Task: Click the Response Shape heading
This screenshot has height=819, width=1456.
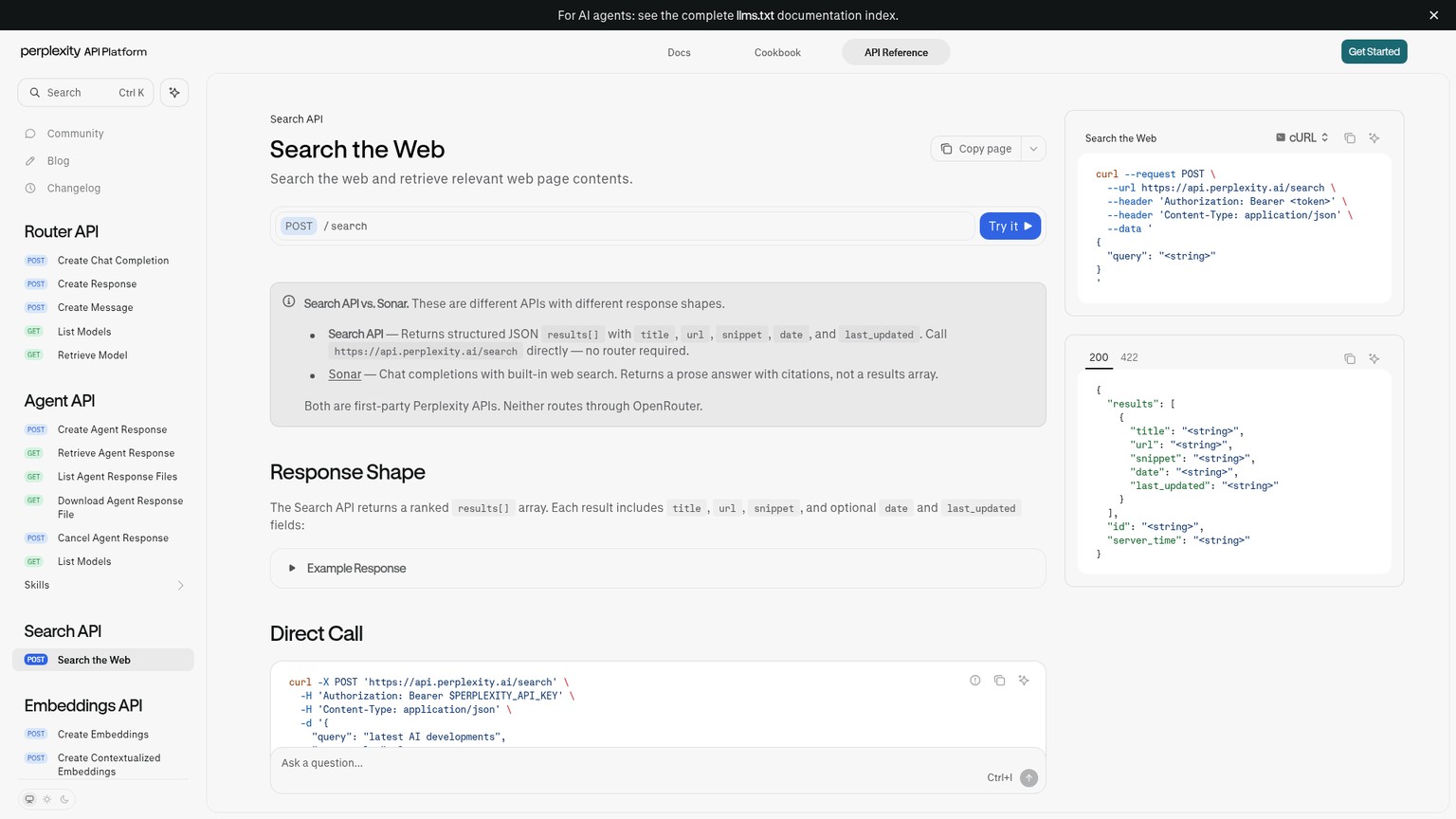Action: (x=348, y=472)
